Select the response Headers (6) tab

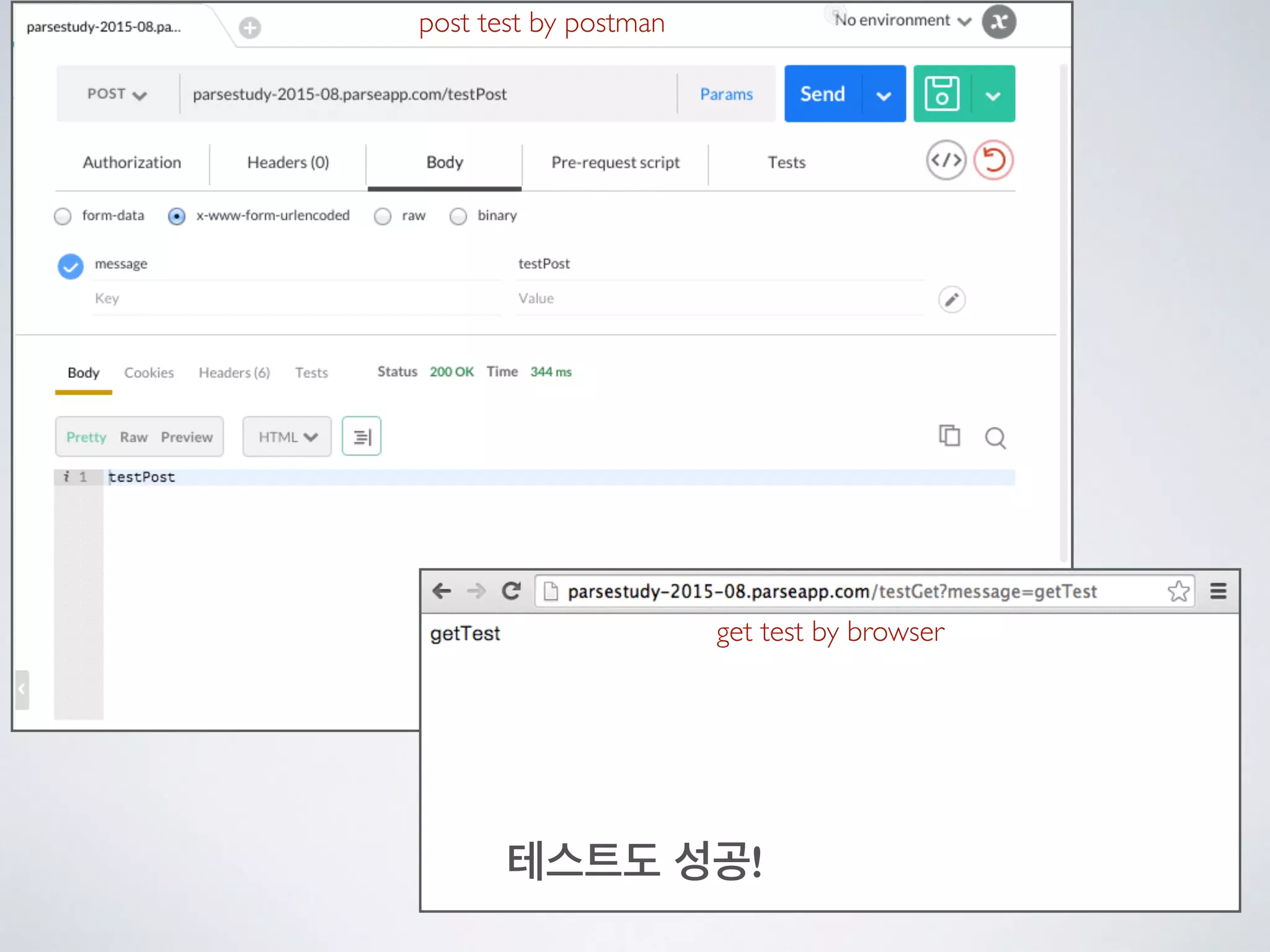click(234, 373)
